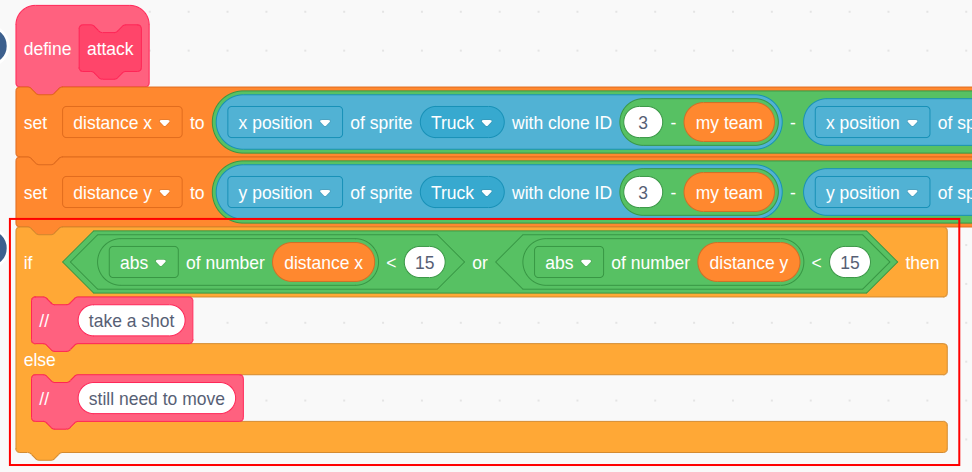Select the 'or' operator block
The width and height of the screenshot is (972, 472).
(x=480, y=263)
